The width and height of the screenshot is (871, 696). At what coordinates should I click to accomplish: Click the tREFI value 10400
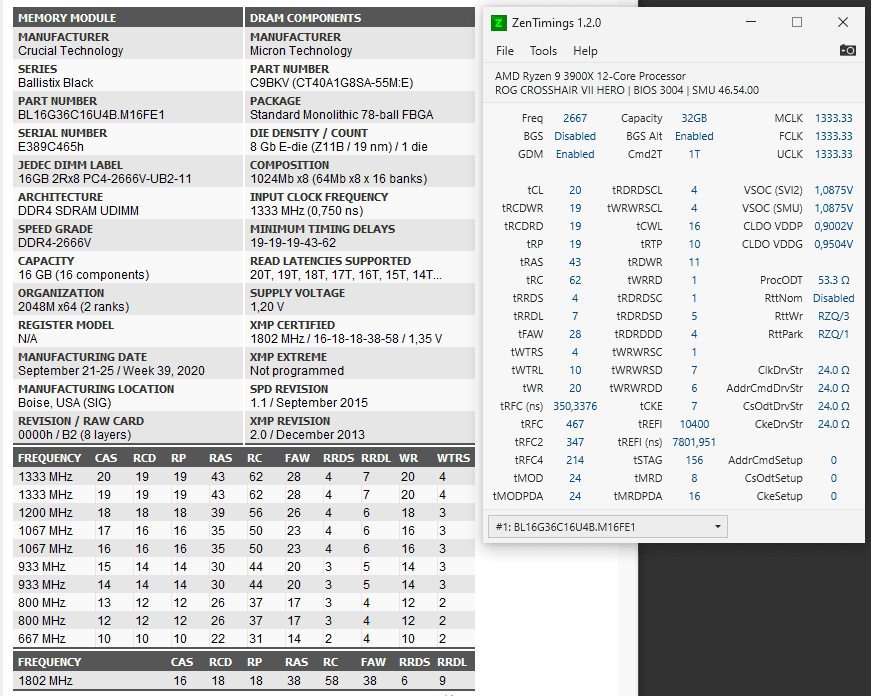pos(694,424)
